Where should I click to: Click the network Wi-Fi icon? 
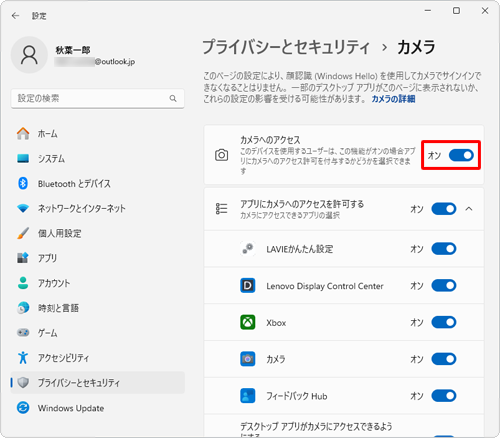(x=23, y=208)
